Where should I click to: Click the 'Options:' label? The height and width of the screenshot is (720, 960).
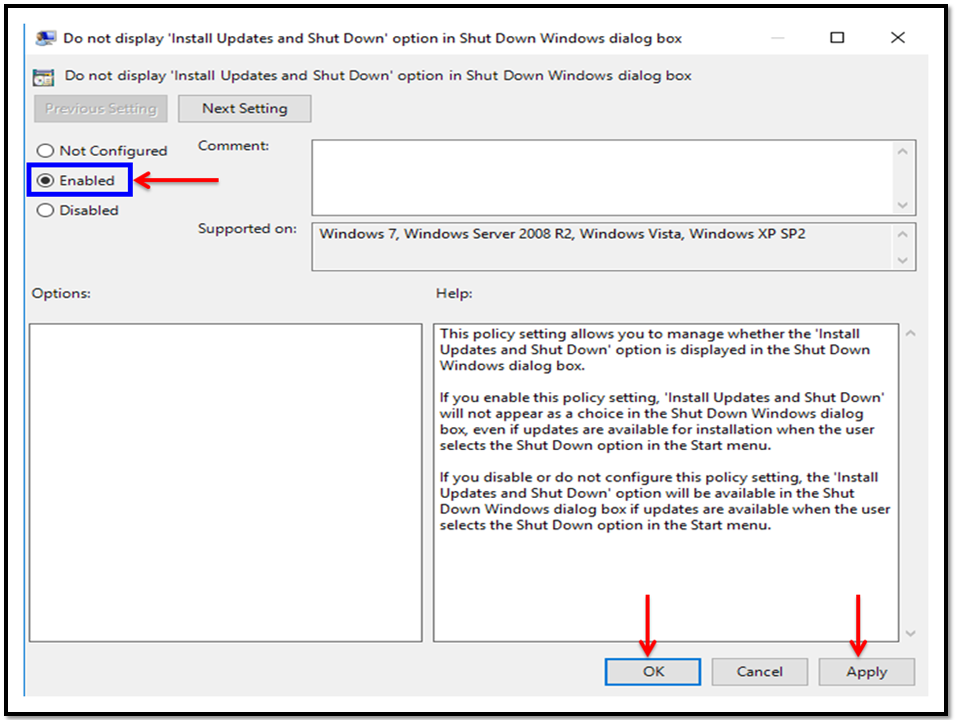tap(61, 293)
